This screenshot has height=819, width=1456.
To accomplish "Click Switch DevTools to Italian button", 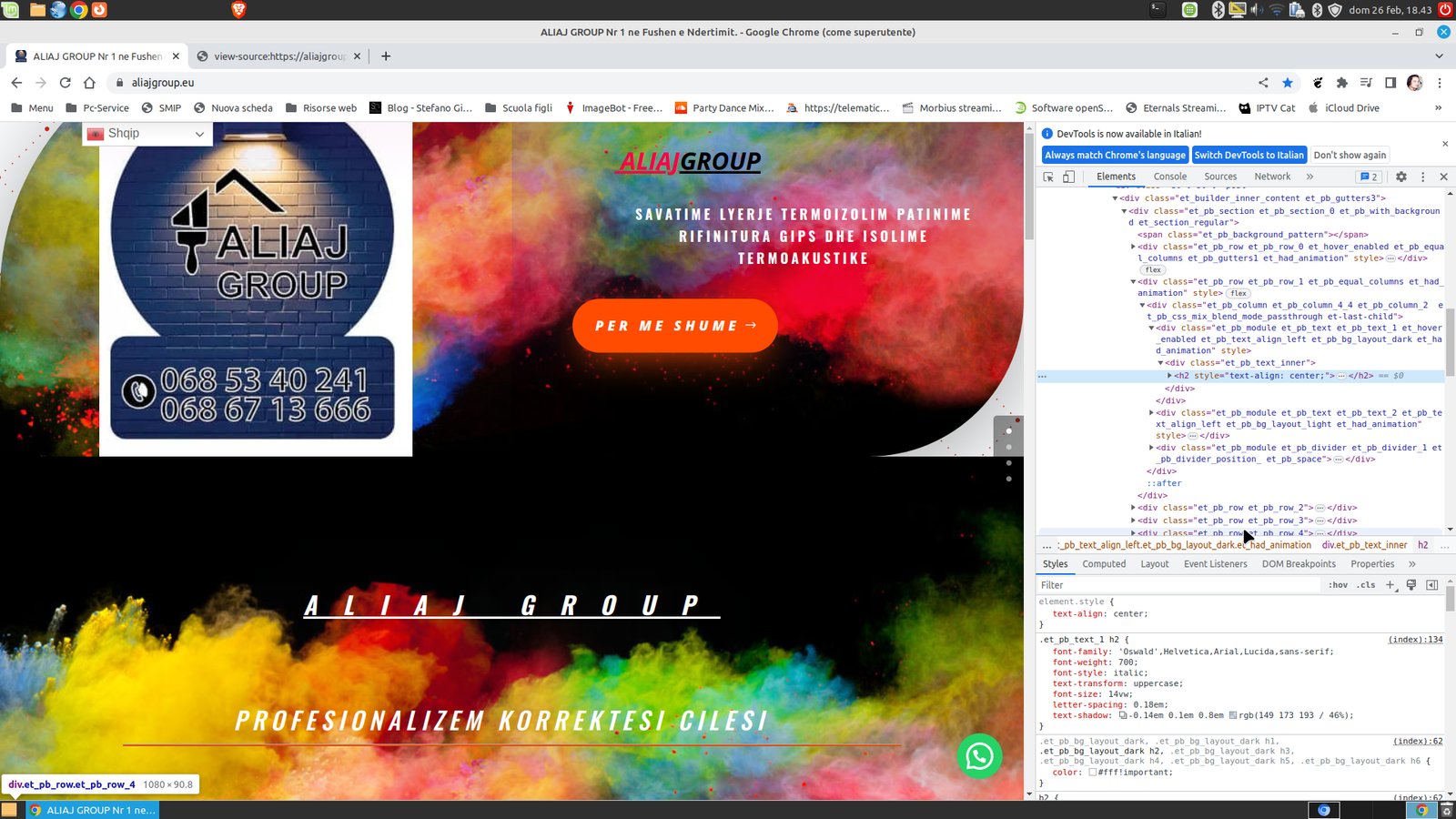I will pyautogui.click(x=1249, y=155).
